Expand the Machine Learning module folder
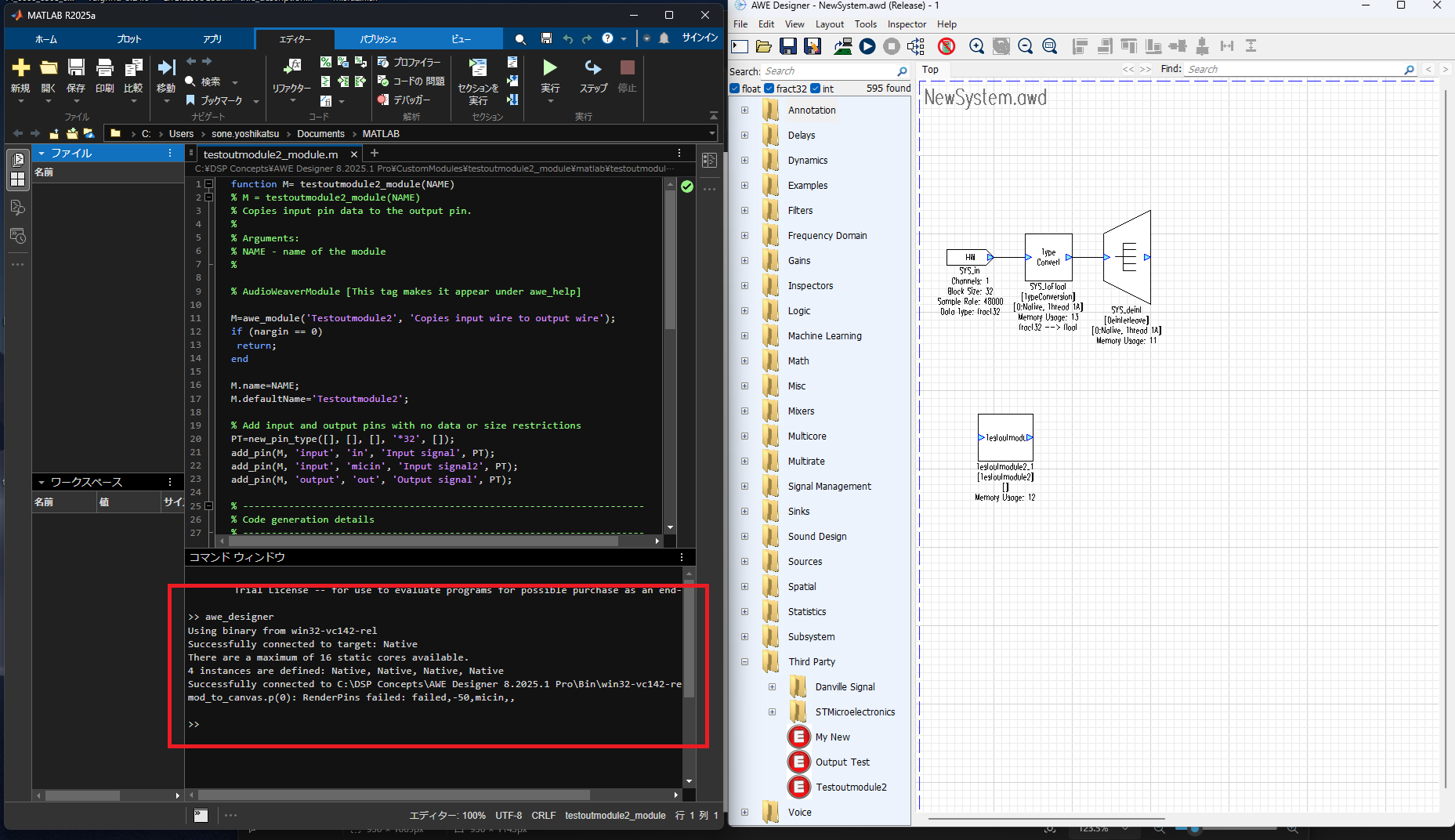This screenshot has height=840, width=1455. pos(744,336)
